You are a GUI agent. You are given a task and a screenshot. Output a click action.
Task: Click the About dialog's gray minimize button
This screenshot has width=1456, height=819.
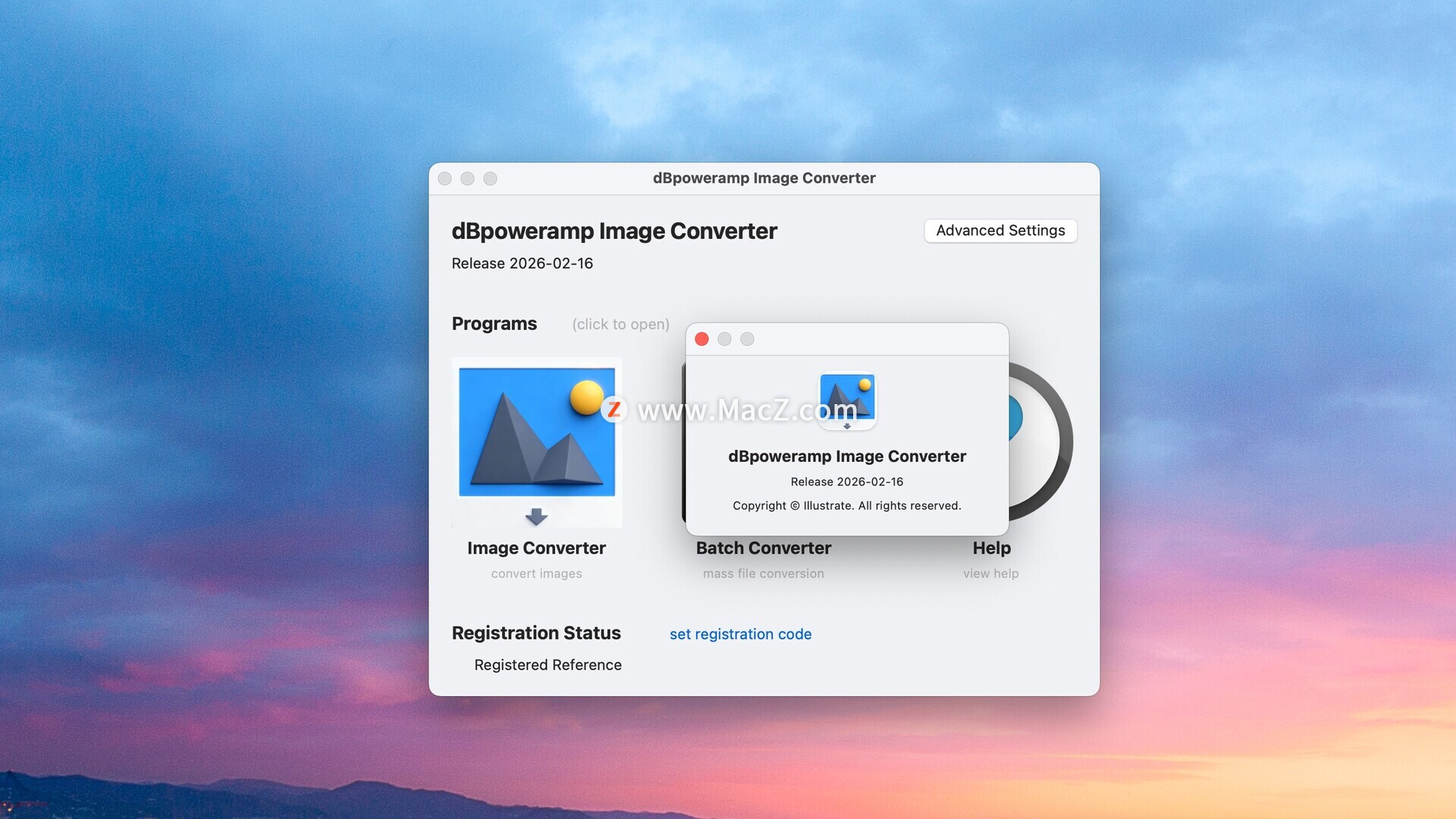(x=724, y=339)
